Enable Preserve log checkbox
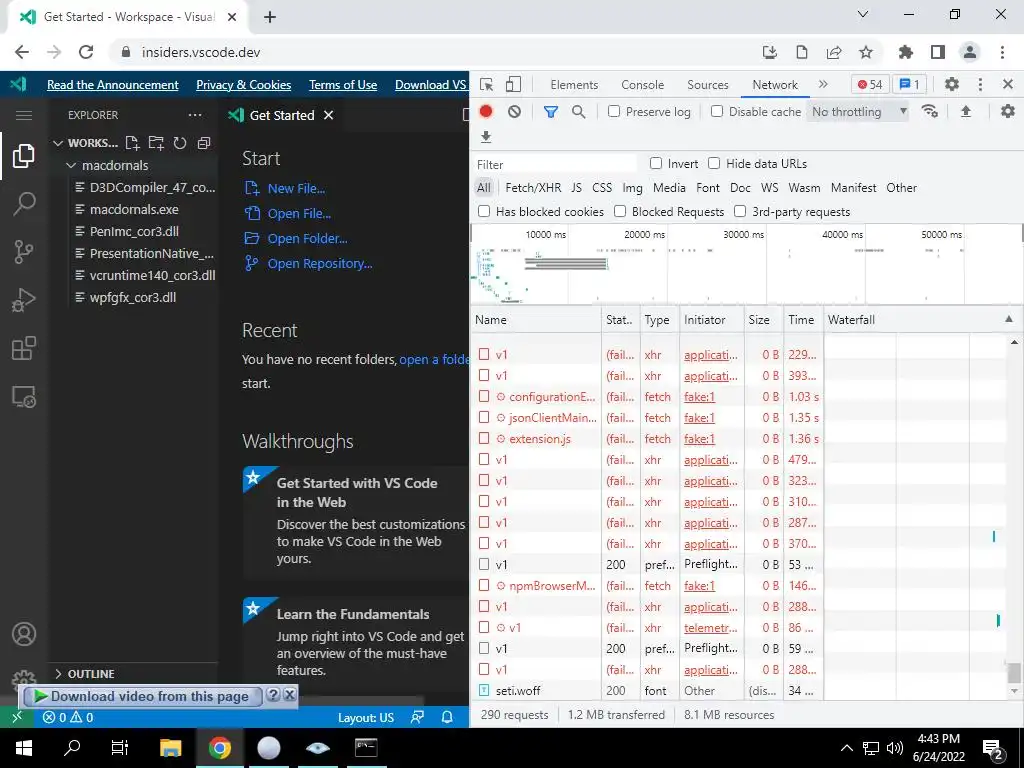This screenshot has height=768, width=1024. [614, 111]
